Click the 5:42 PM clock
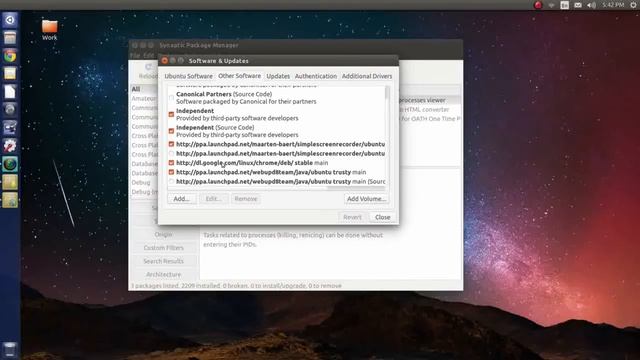The height and width of the screenshot is (360, 640). click(613, 5)
